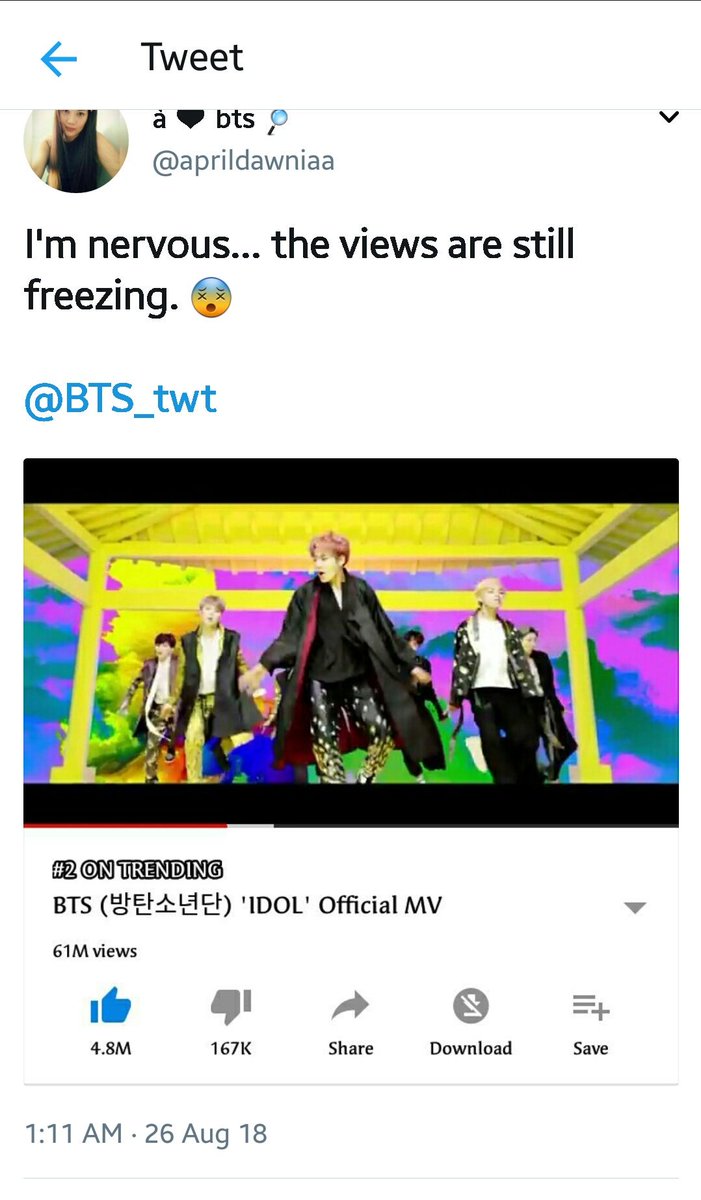The height and width of the screenshot is (1200, 701).
Task: Click the 4.8M likes count
Action: pos(111,1049)
